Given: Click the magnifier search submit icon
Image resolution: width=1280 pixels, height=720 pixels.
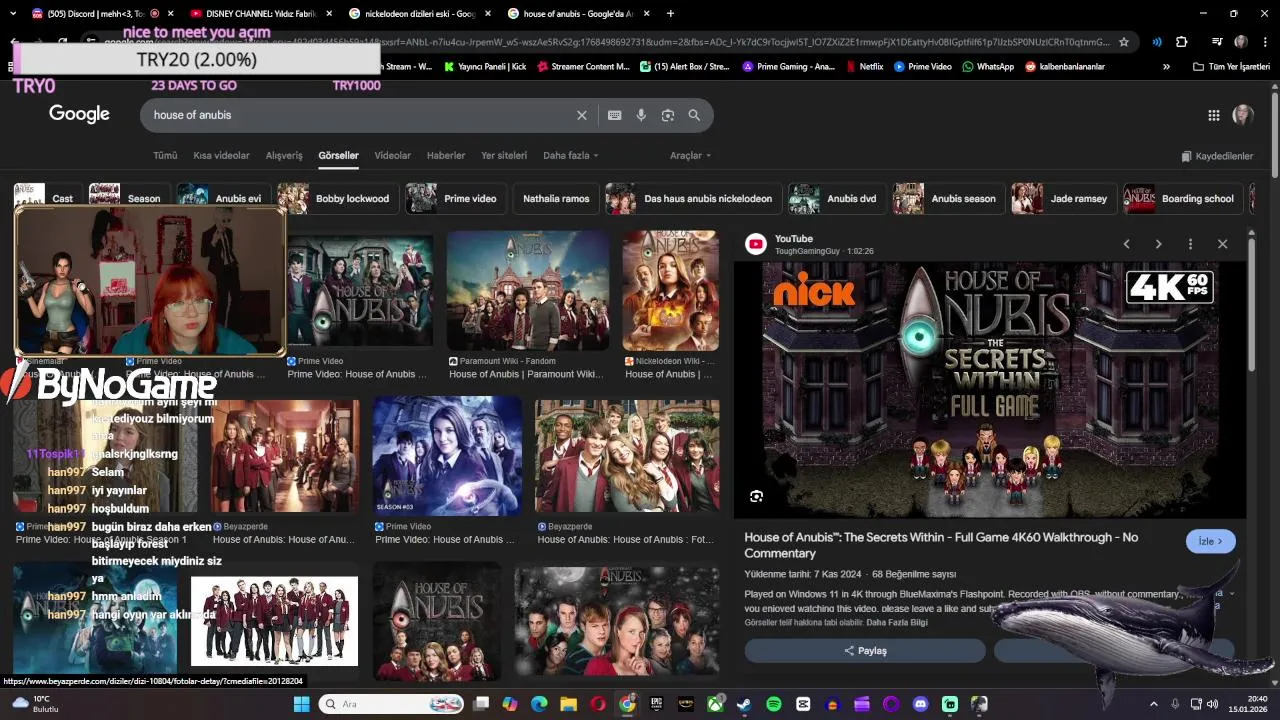Looking at the screenshot, I should click(694, 115).
